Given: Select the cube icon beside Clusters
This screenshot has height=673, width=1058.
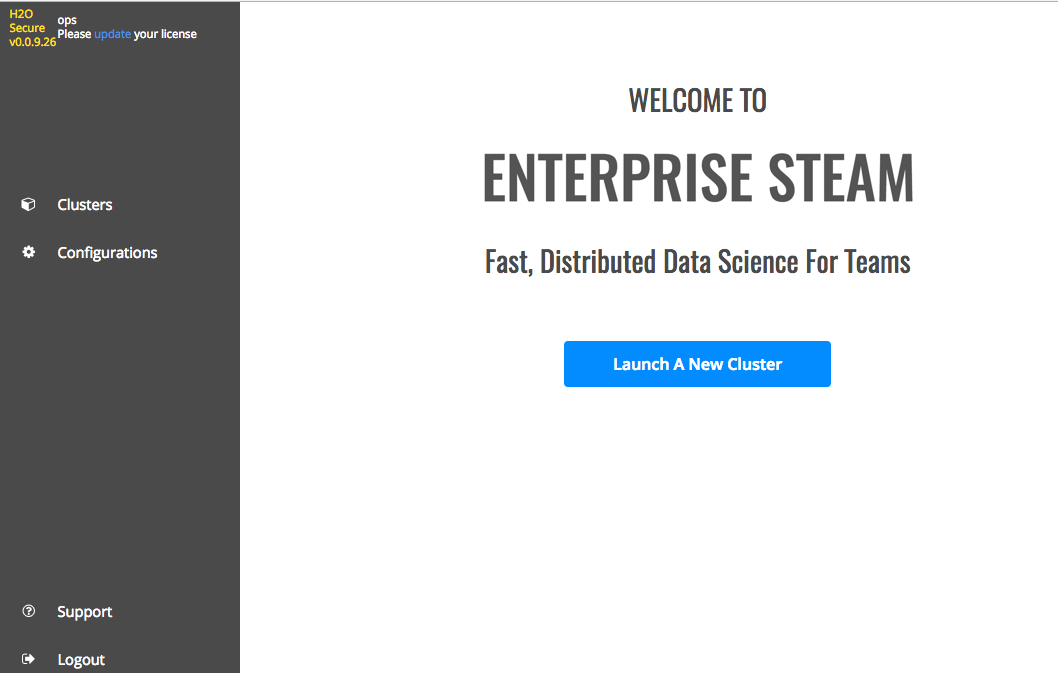Looking at the screenshot, I should [28, 204].
